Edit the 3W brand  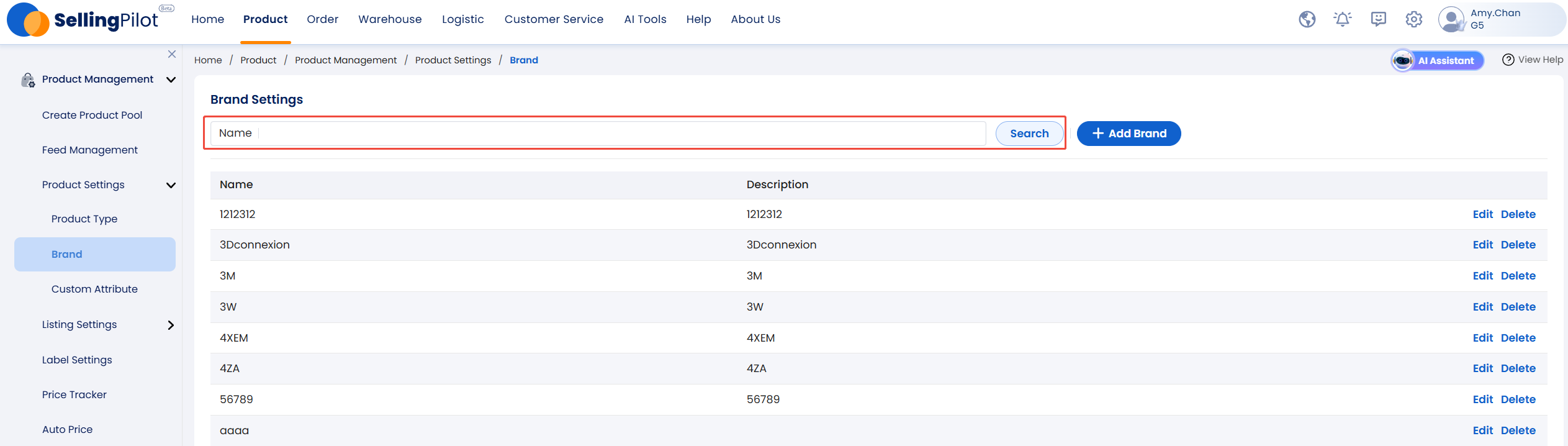(x=1483, y=307)
